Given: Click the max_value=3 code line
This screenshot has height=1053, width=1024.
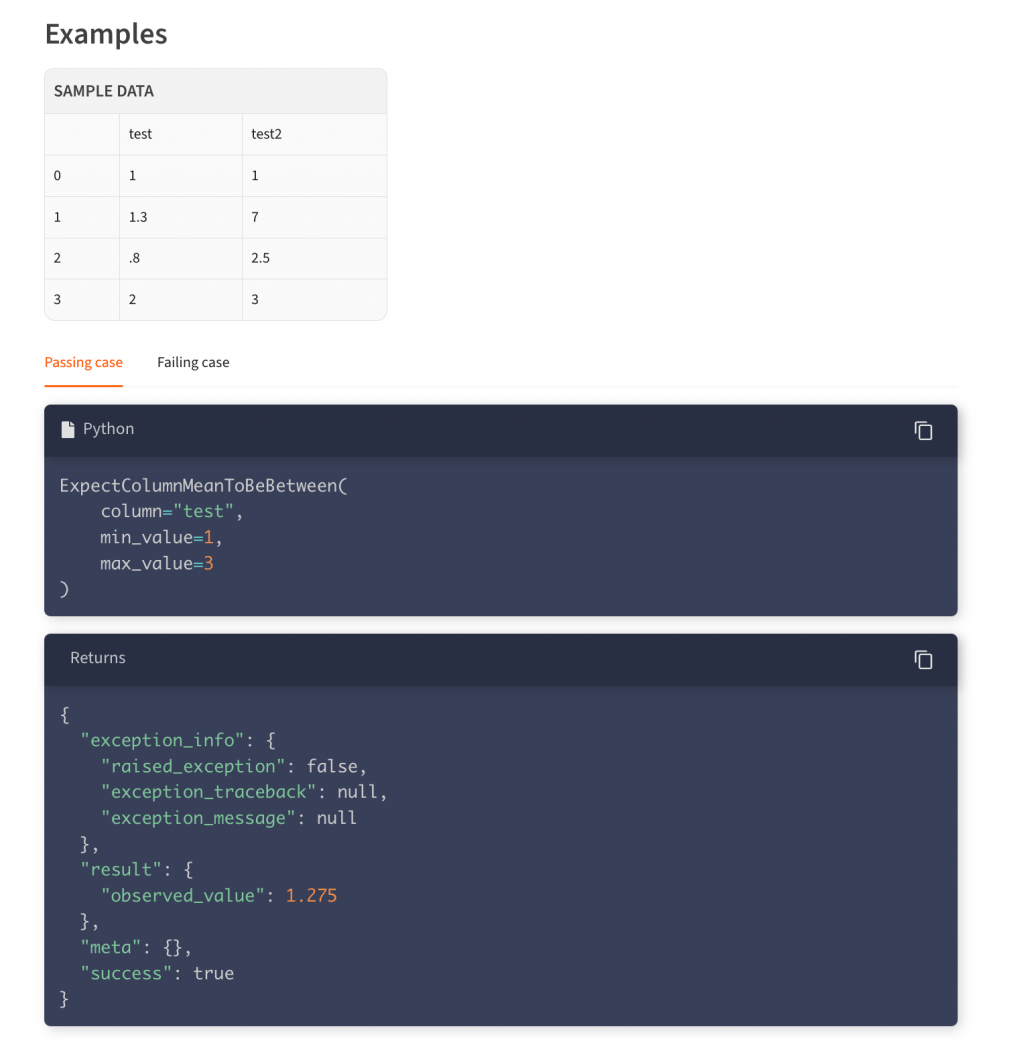Looking at the screenshot, I should tap(157, 564).
